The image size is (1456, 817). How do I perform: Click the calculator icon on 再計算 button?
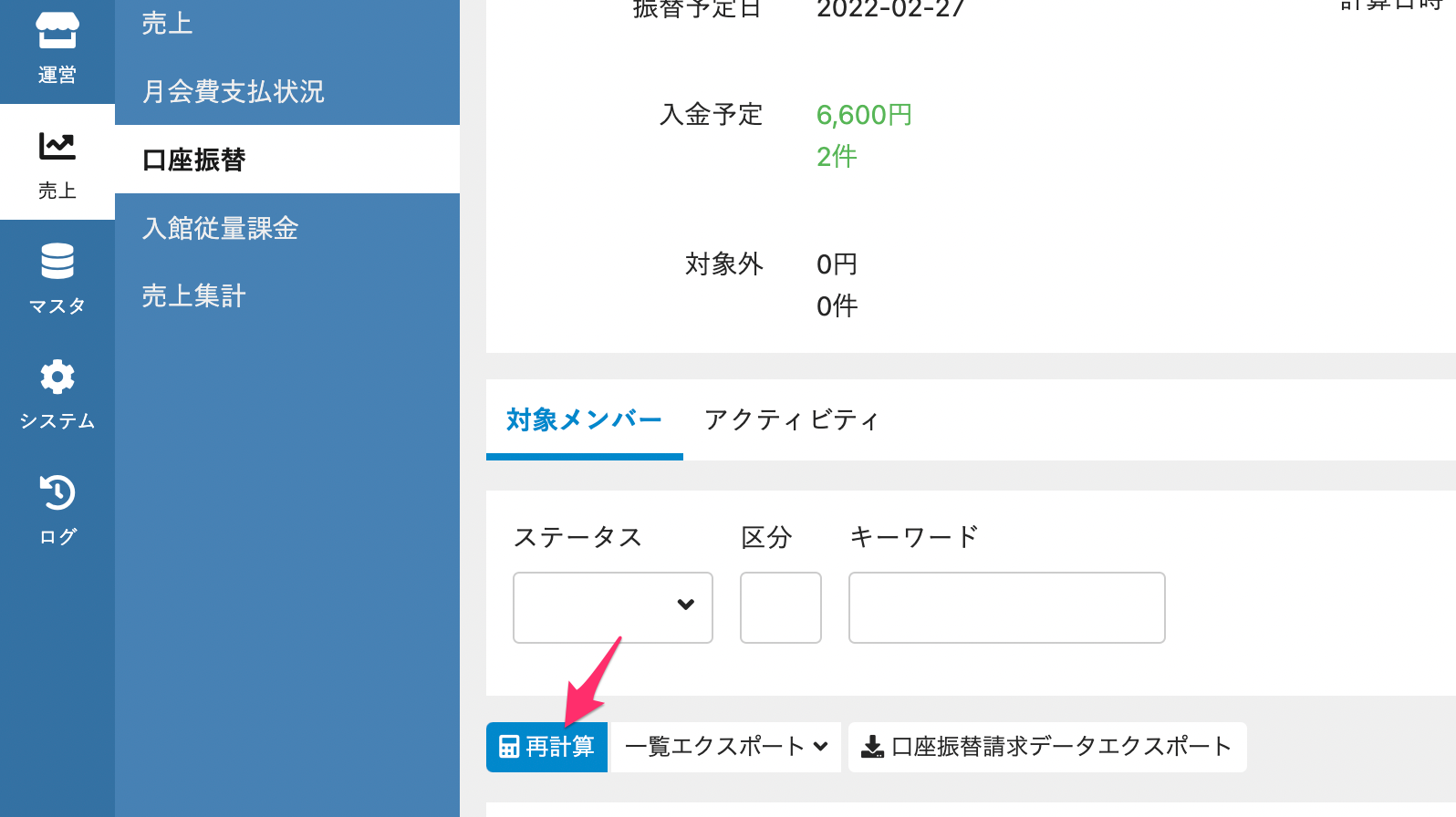point(509,747)
